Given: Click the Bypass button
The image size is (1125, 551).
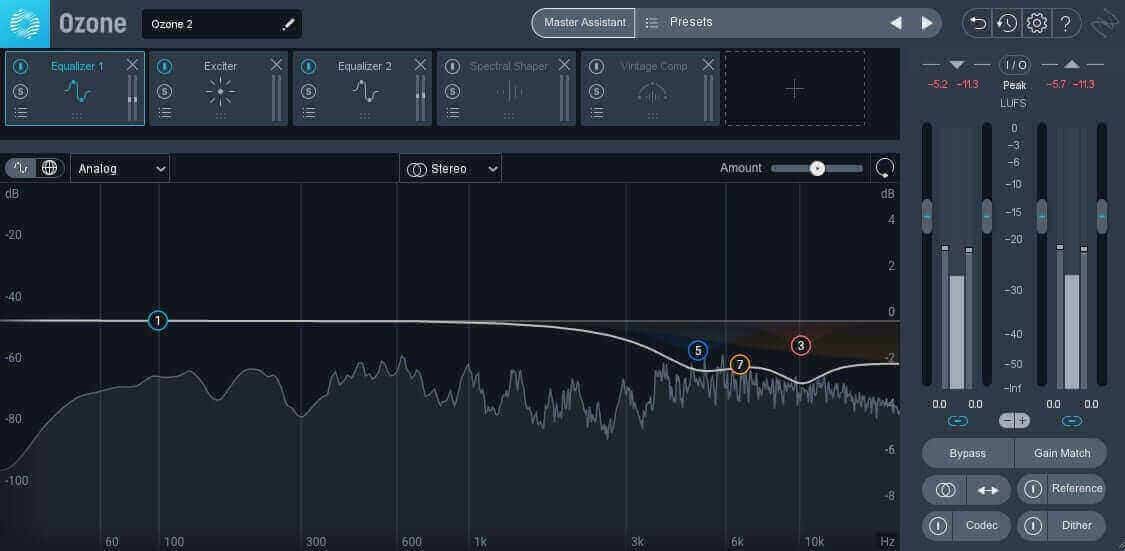Looking at the screenshot, I should (967, 453).
